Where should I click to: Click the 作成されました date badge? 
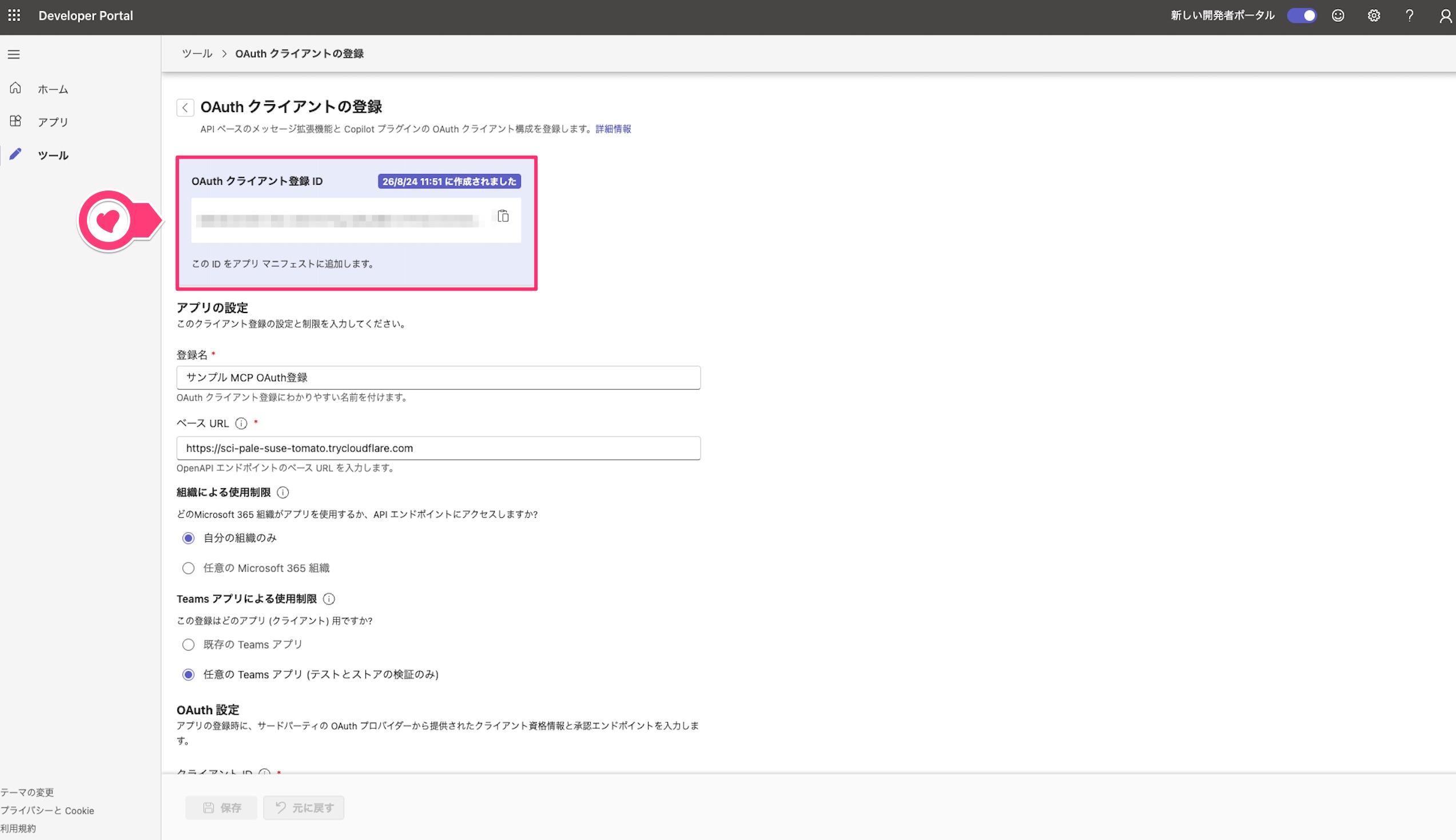click(449, 181)
